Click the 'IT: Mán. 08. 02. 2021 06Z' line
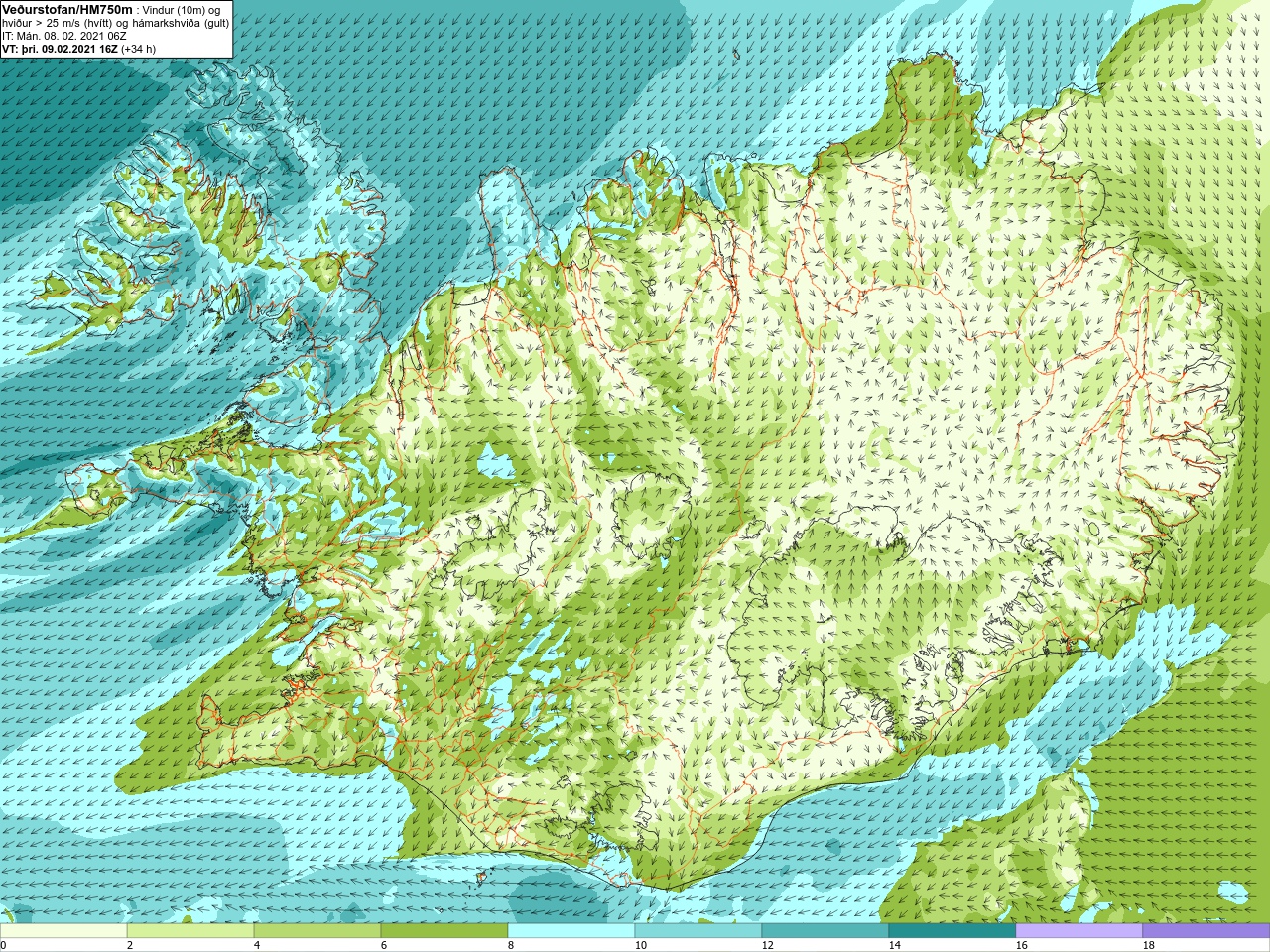This screenshot has height=952, width=1270. [x=64, y=36]
